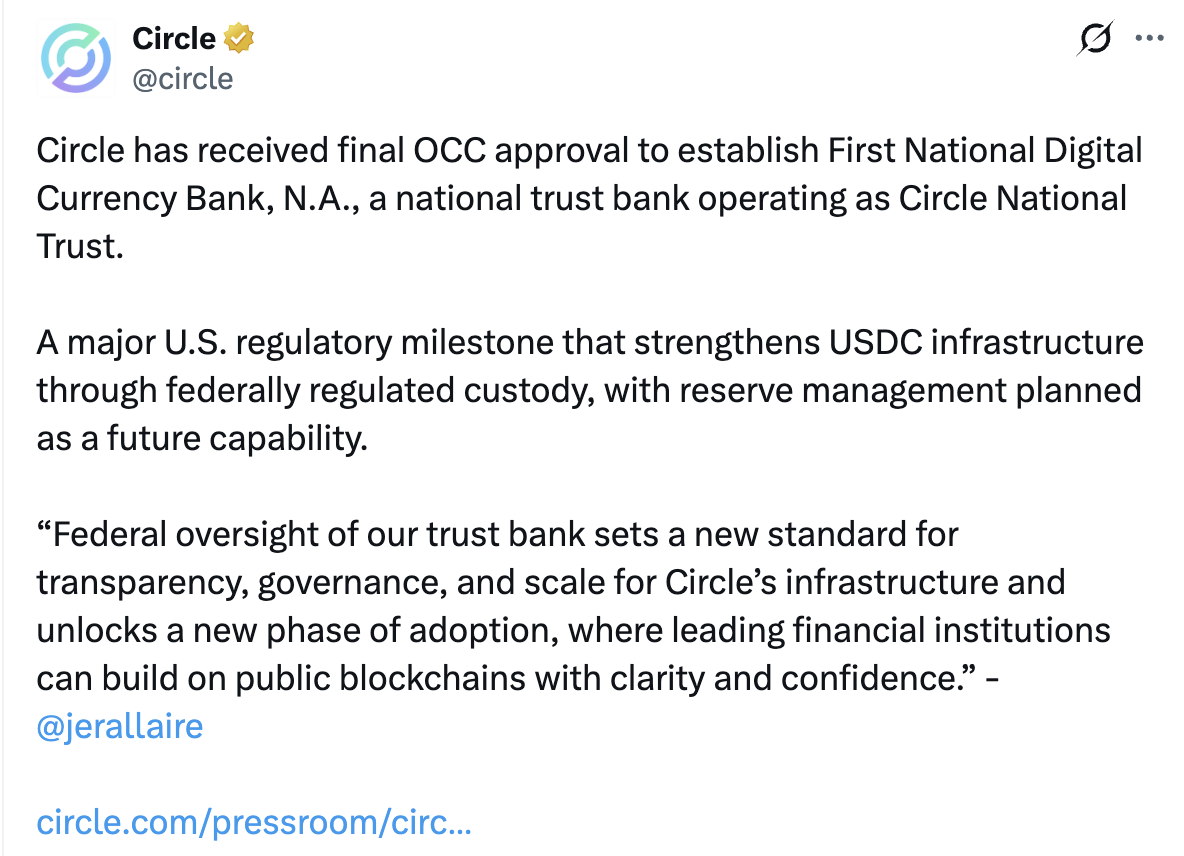The width and height of the screenshot is (1184, 856).
Task: Click the Circle display name
Action: [x=174, y=38]
